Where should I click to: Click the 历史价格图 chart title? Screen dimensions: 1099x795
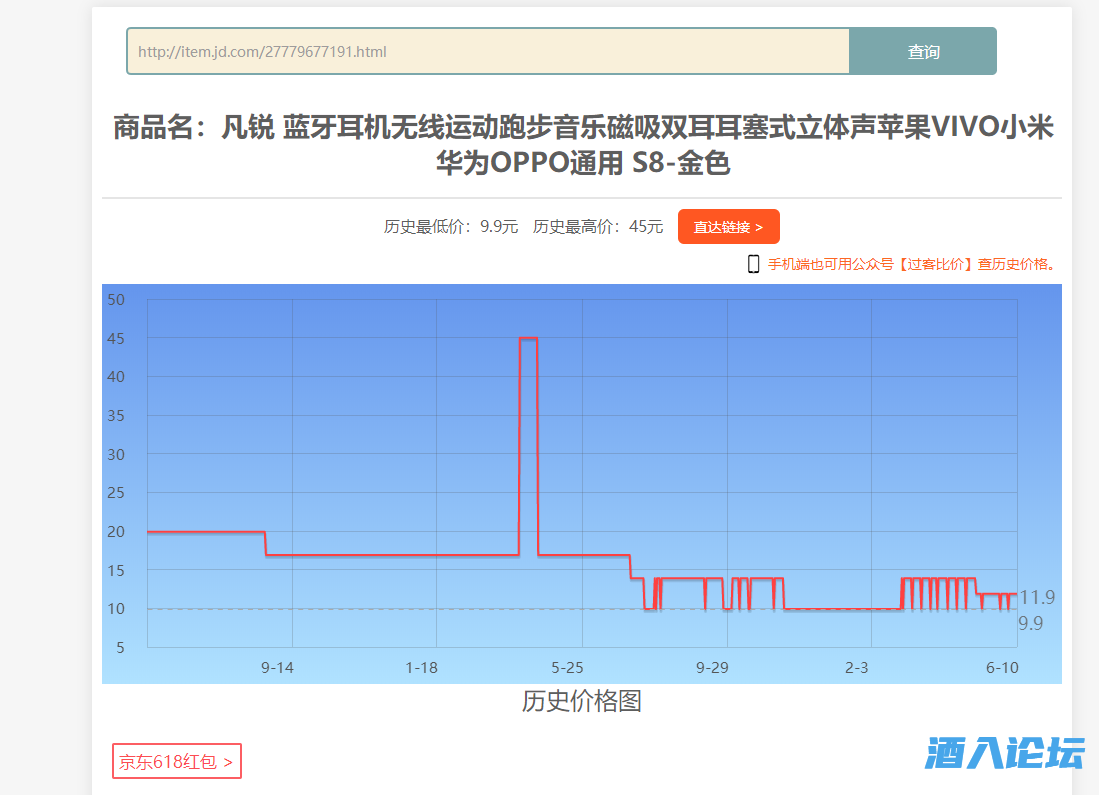click(x=582, y=701)
